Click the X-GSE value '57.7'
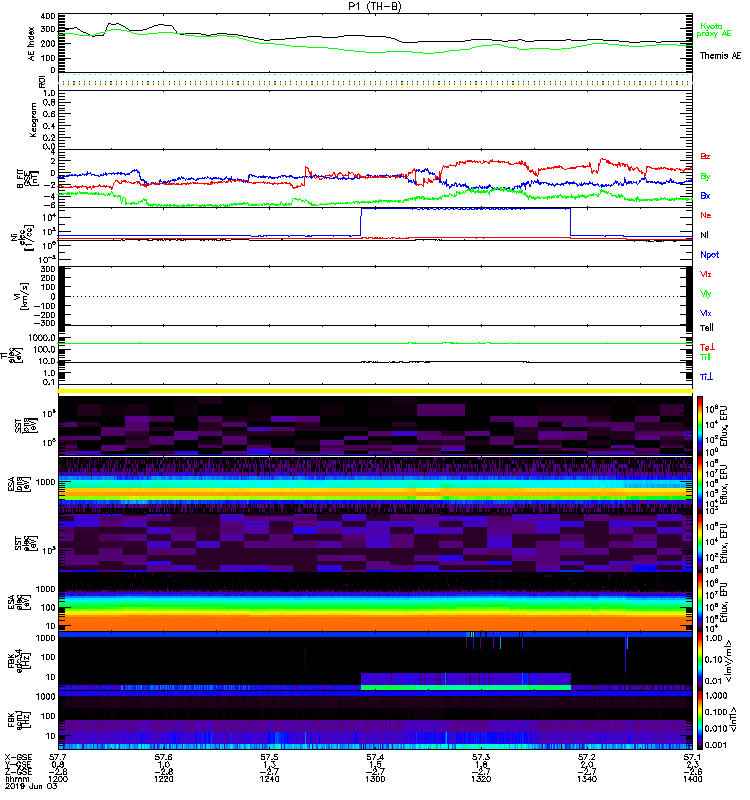Screen dimensions: 750x800 point(58,757)
